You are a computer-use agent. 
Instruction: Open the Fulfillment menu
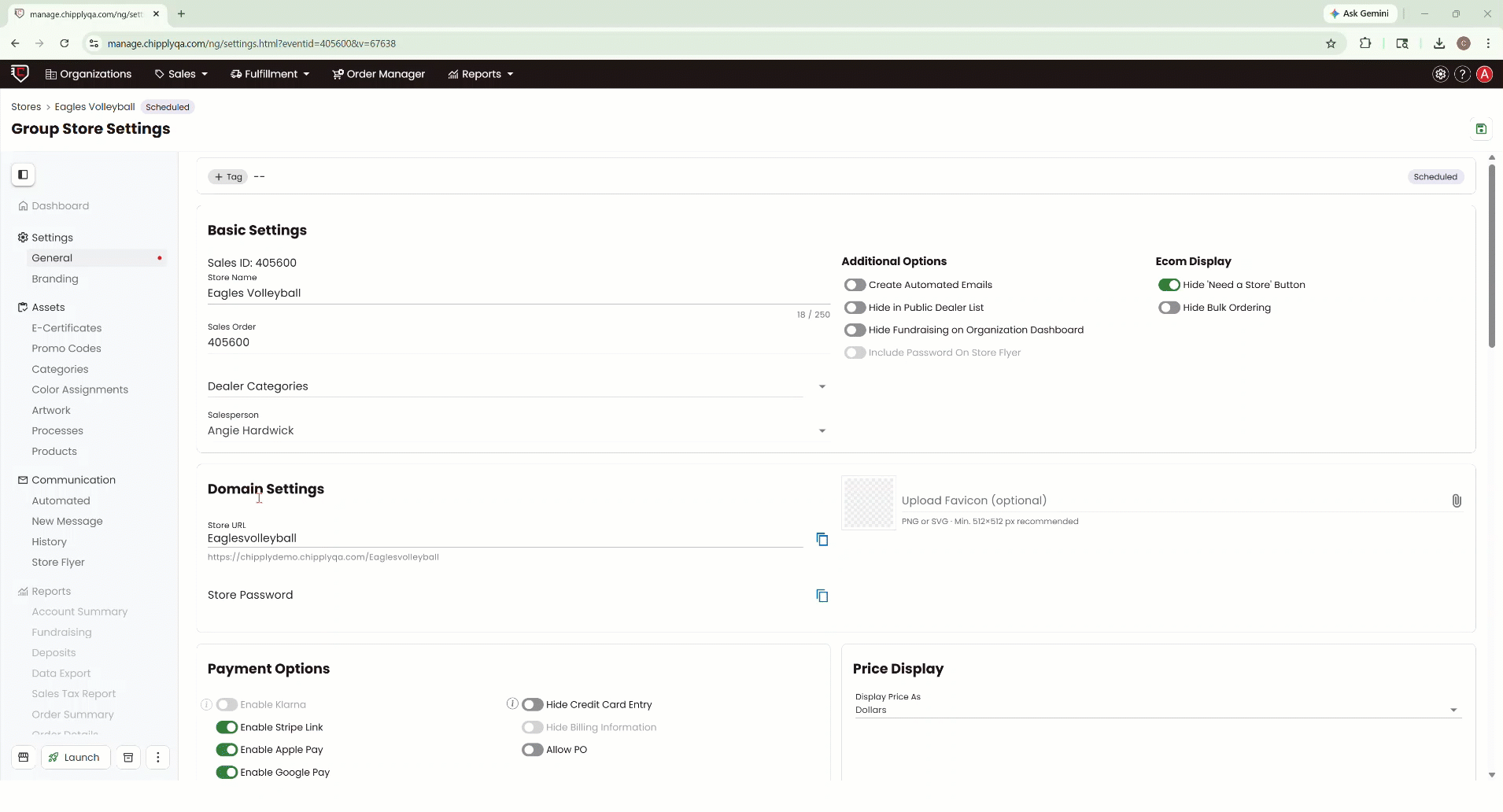(x=270, y=74)
